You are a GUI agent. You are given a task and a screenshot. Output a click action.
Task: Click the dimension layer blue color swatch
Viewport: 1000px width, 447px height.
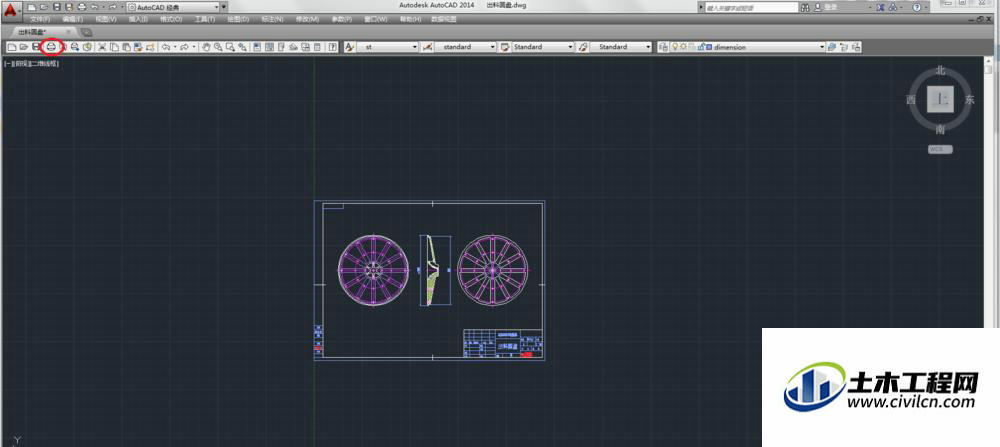click(x=709, y=47)
